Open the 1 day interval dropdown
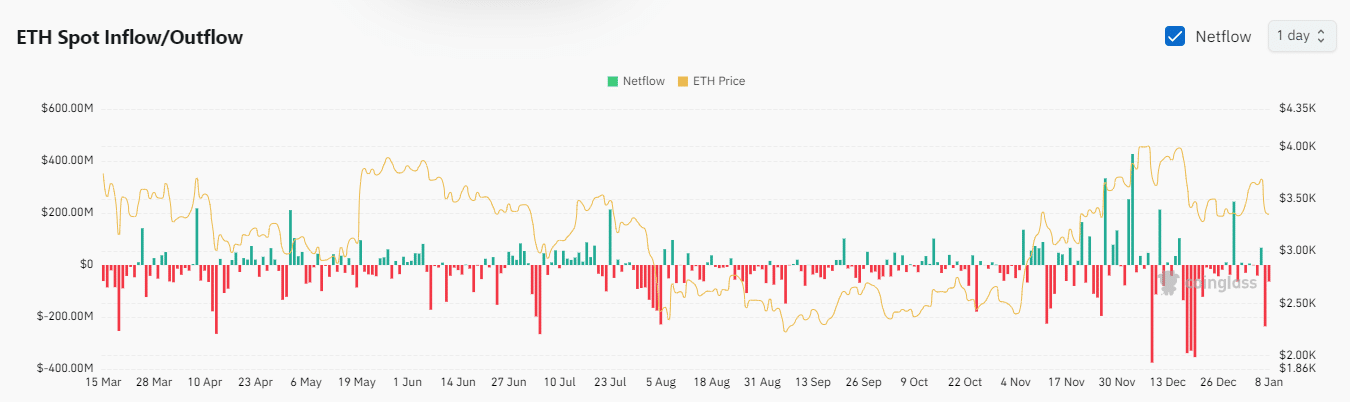 pos(1301,36)
